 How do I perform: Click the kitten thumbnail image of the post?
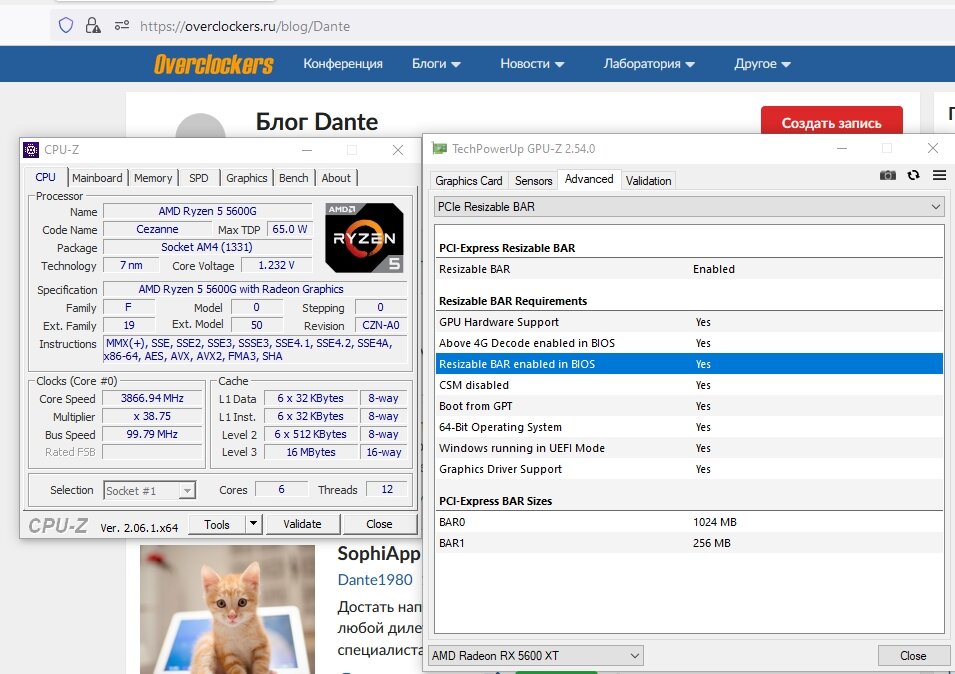pos(227,609)
